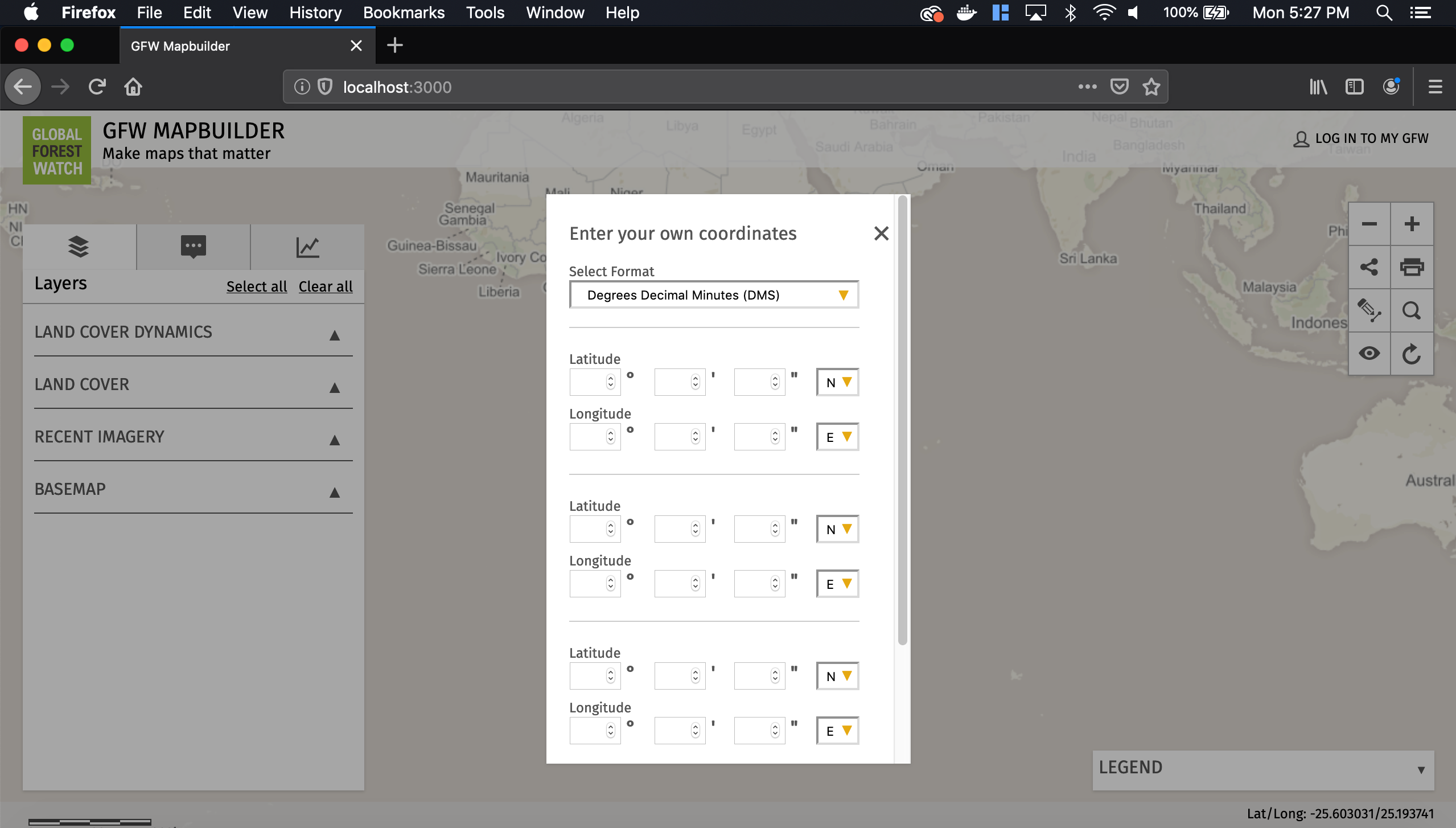1456x828 pixels.
Task: Toggle the basemap visibility eye tool
Action: pos(1369,353)
